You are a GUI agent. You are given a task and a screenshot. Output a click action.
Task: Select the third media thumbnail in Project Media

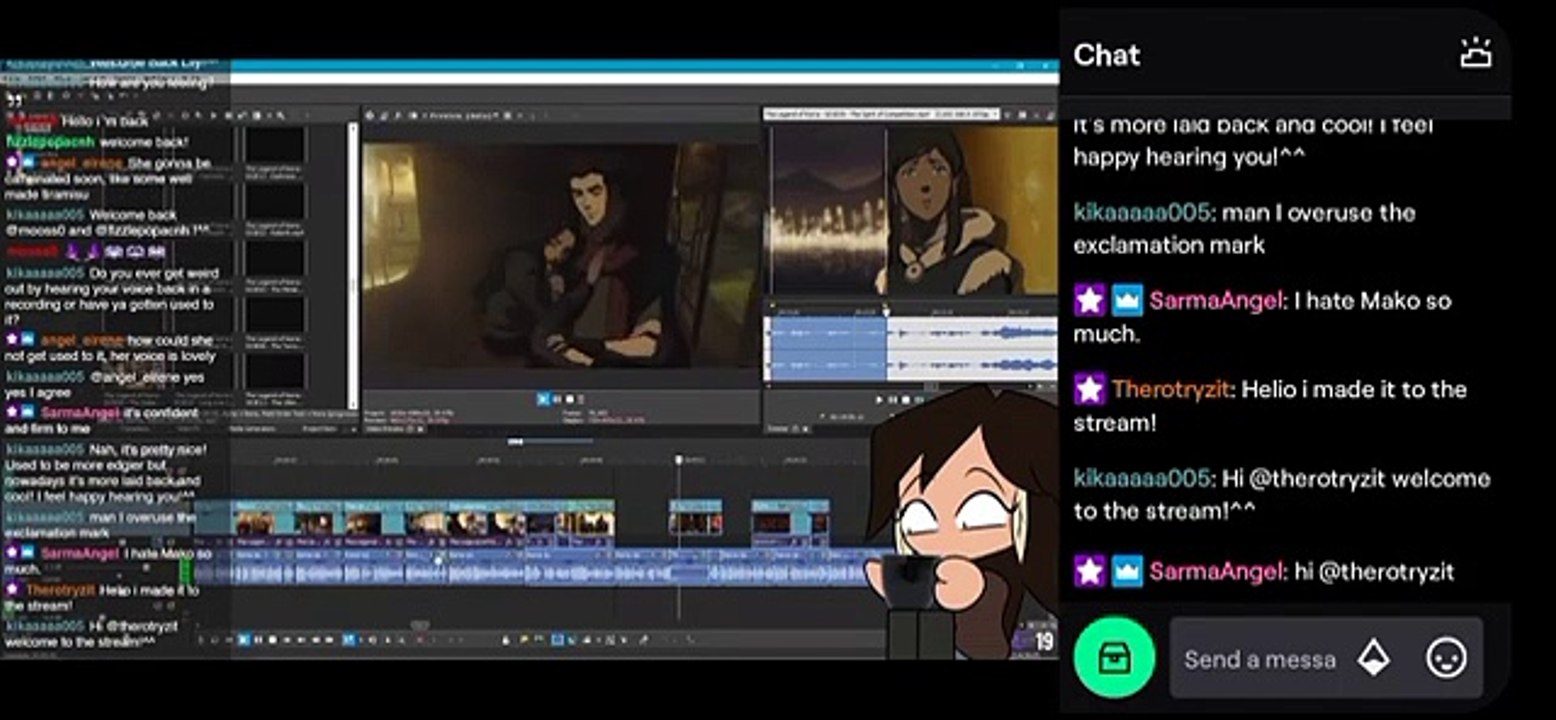click(x=275, y=258)
